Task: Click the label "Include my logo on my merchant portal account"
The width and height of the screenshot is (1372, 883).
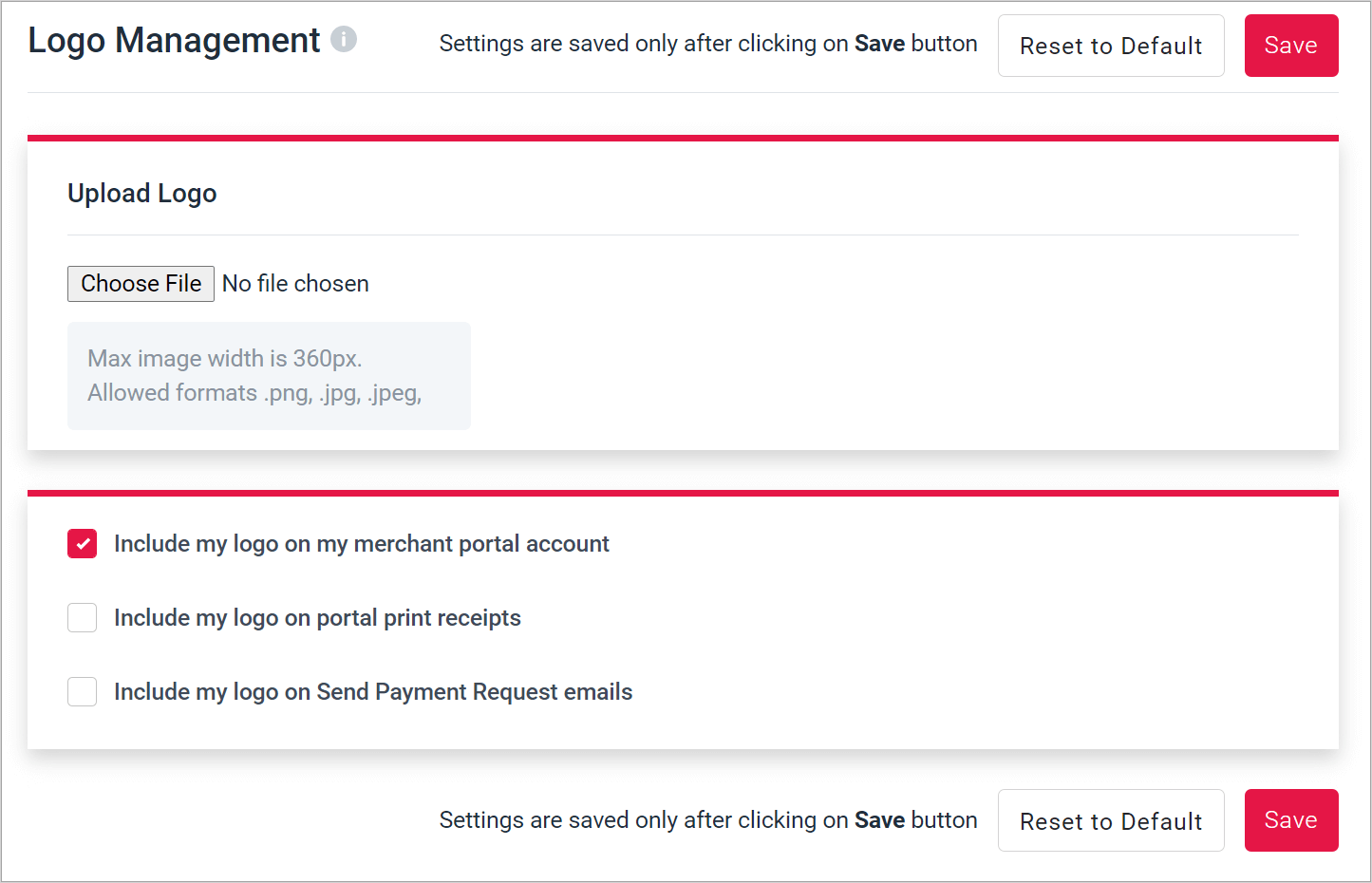Action: [x=361, y=544]
